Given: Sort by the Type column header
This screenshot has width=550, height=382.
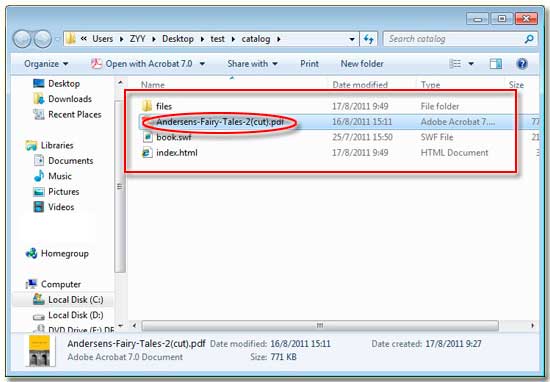Looking at the screenshot, I should pyautogui.click(x=430, y=85).
